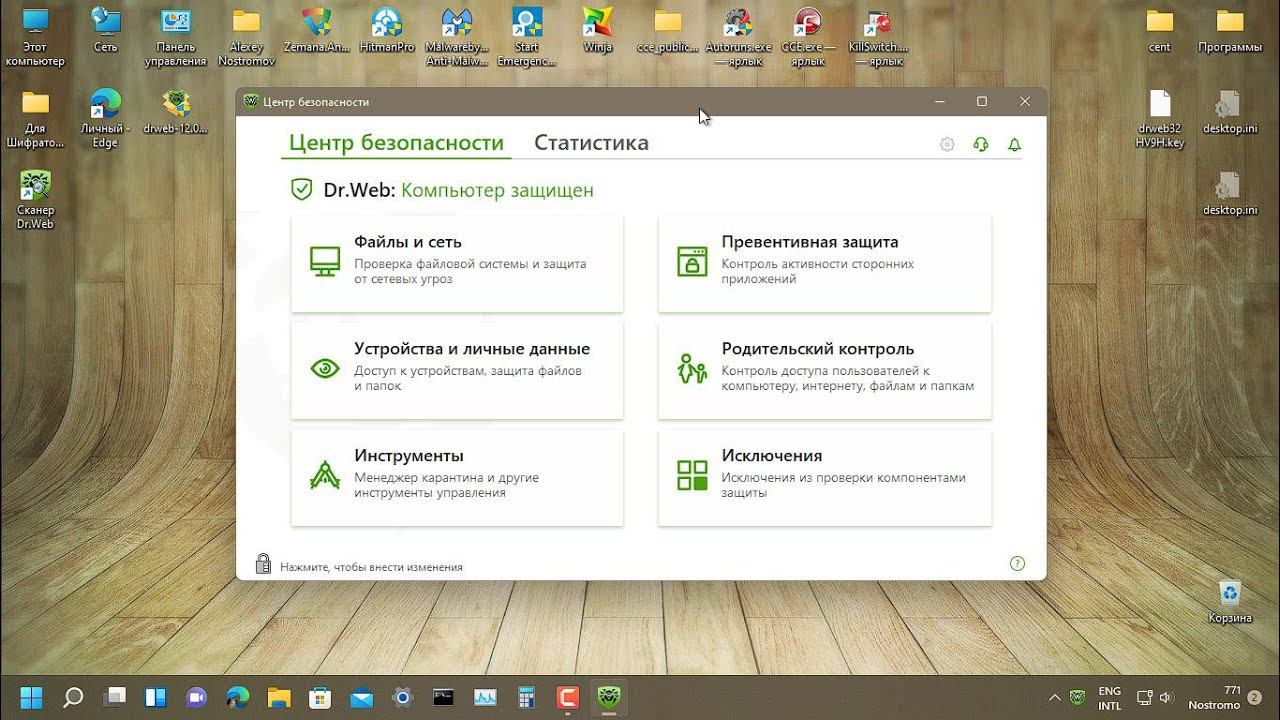Open the Widgets taskbar icon
The height and width of the screenshot is (720, 1280).
click(156, 696)
